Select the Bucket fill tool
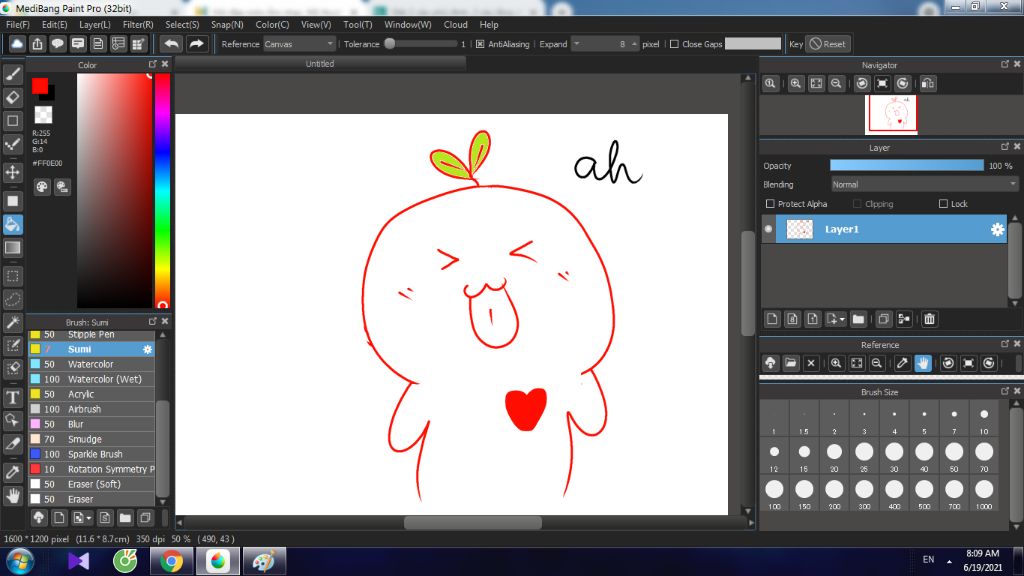Image resolution: width=1024 pixels, height=576 pixels. [x=12, y=225]
